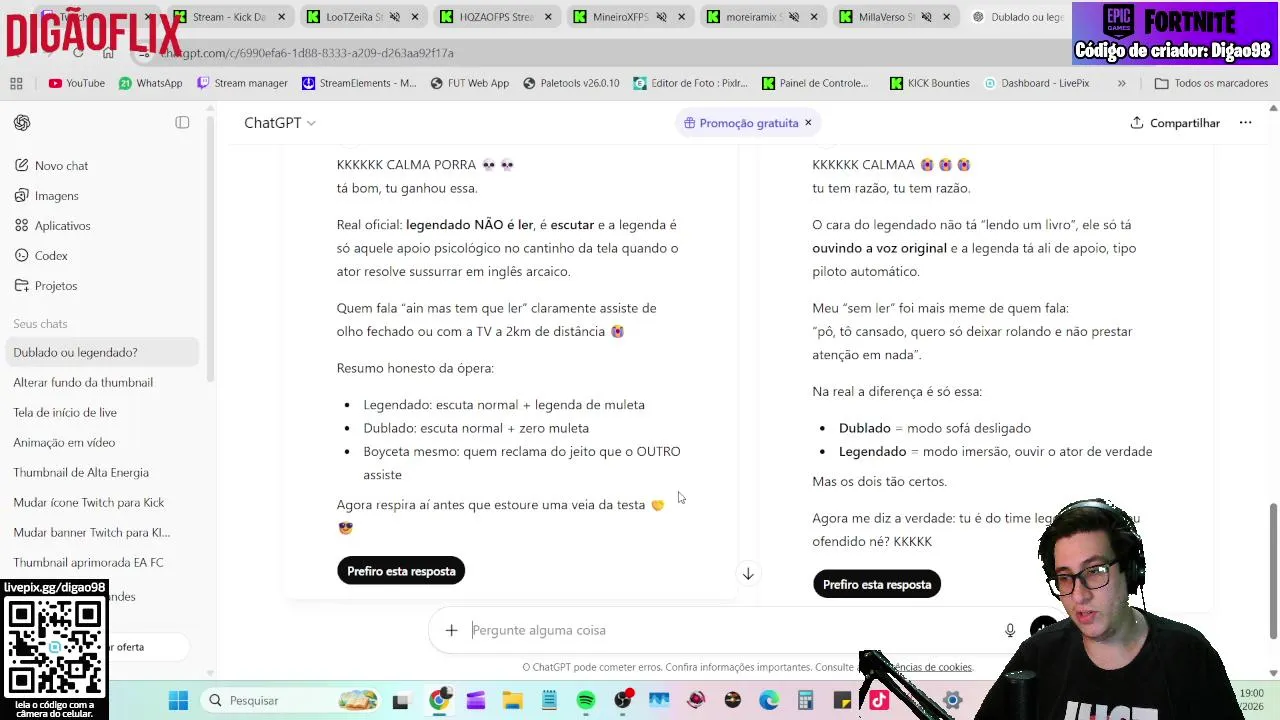The image size is (1280, 720).
Task: Click the Codex sidebar icon
Action: [22, 255]
